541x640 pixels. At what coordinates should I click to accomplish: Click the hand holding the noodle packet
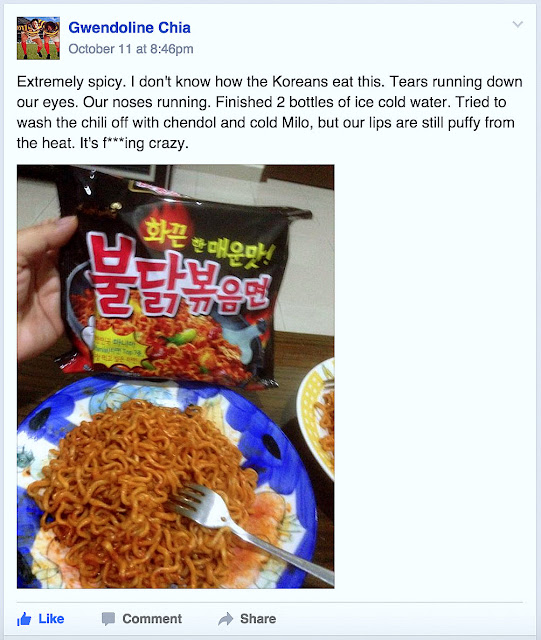pyautogui.click(x=41, y=288)
